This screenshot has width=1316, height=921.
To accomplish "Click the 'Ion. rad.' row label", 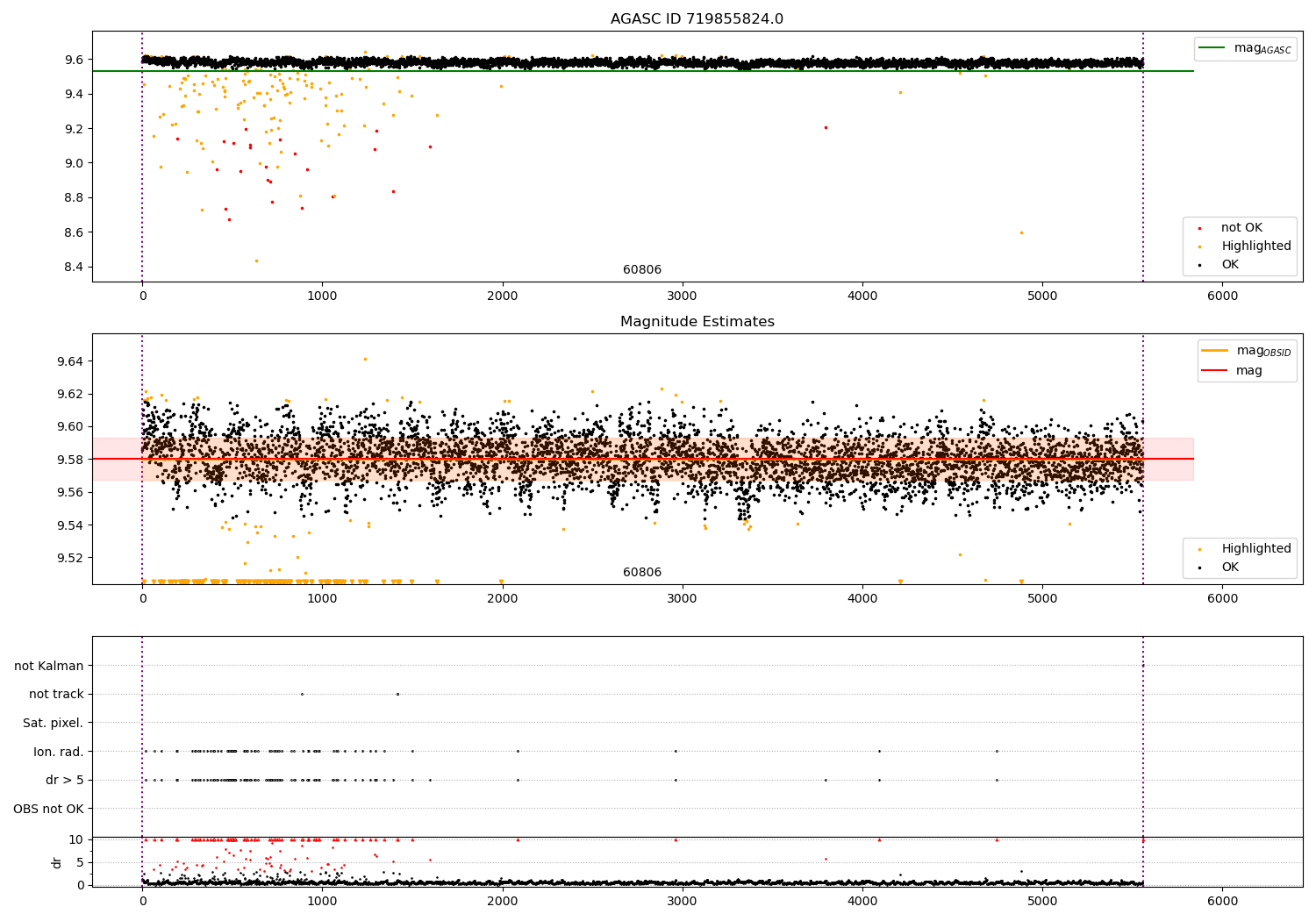I will [x=59, y=752].
